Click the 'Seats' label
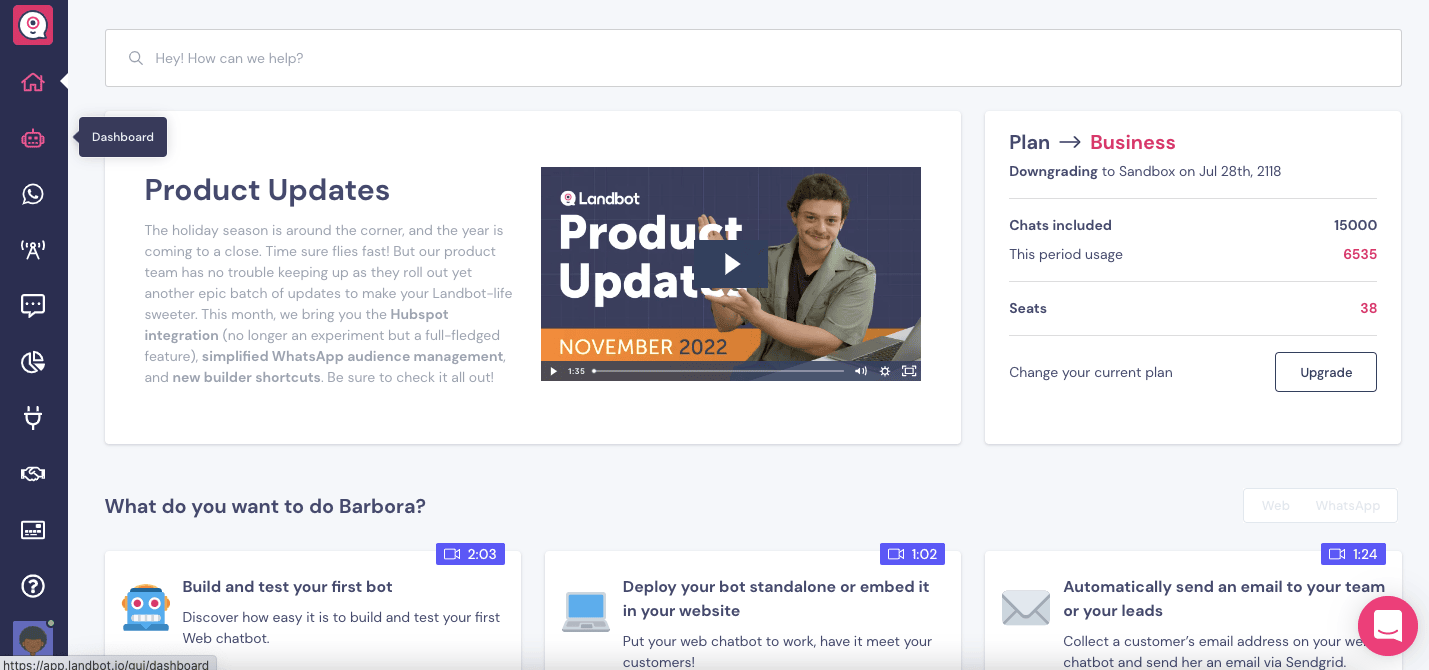Image resolution: width=1429 pixels, height=670 pixels. (1028, 308)
